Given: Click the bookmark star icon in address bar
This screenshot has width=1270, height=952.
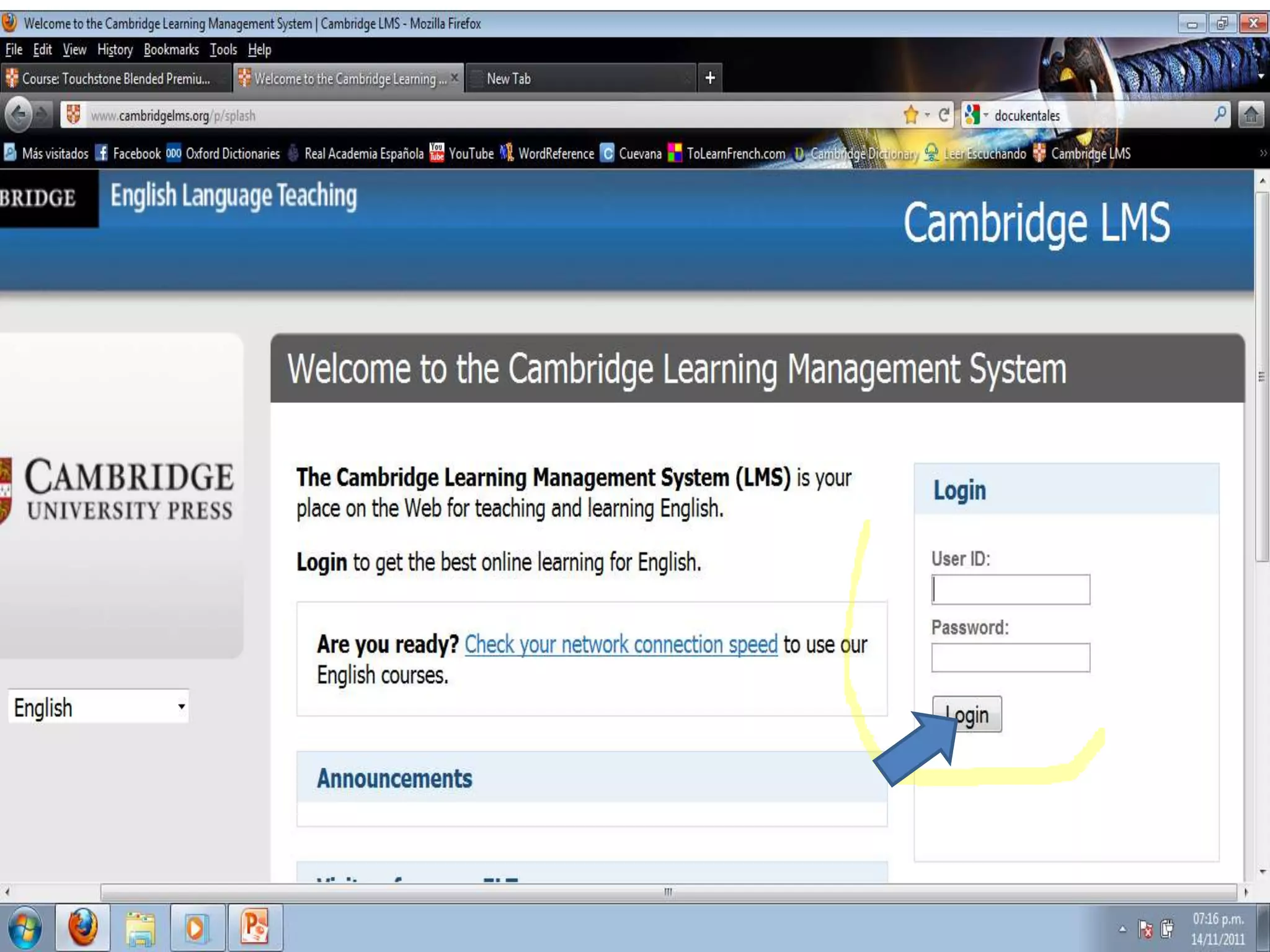Looking at the screenshot, I should tap(910, 115).
